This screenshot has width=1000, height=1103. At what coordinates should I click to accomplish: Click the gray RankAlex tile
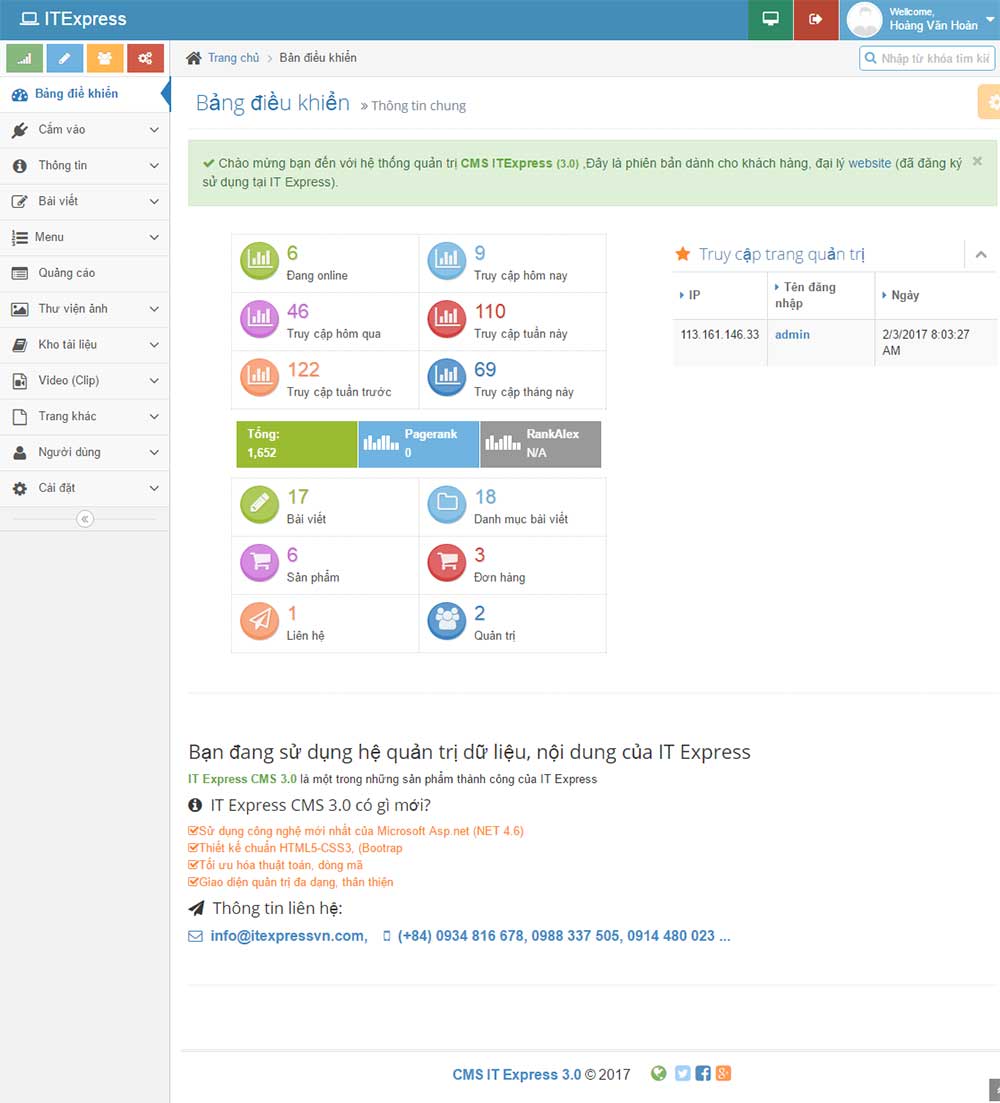point(540,444)
